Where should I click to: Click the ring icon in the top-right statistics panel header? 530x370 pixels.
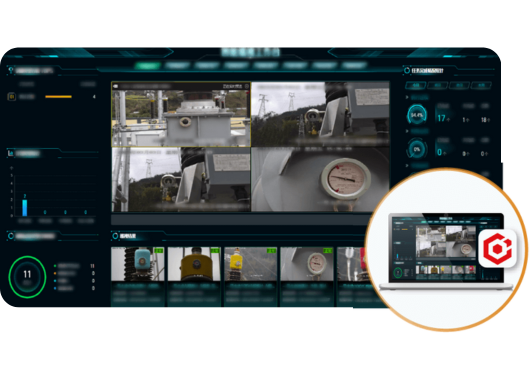(407, 70)
